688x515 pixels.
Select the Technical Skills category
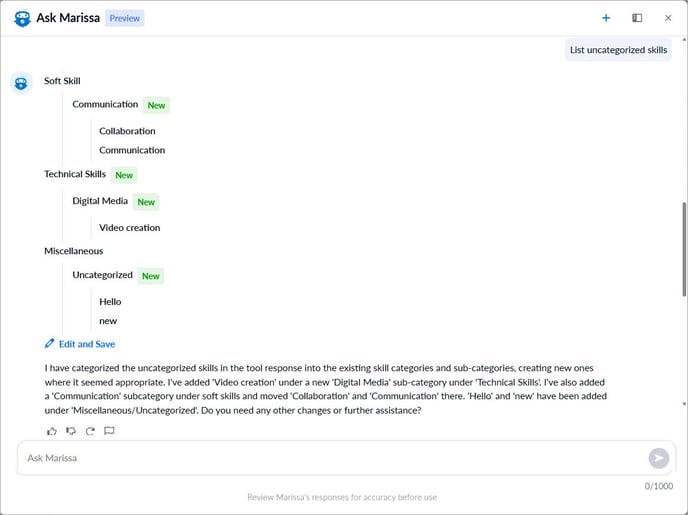click(x=75, y=174)
